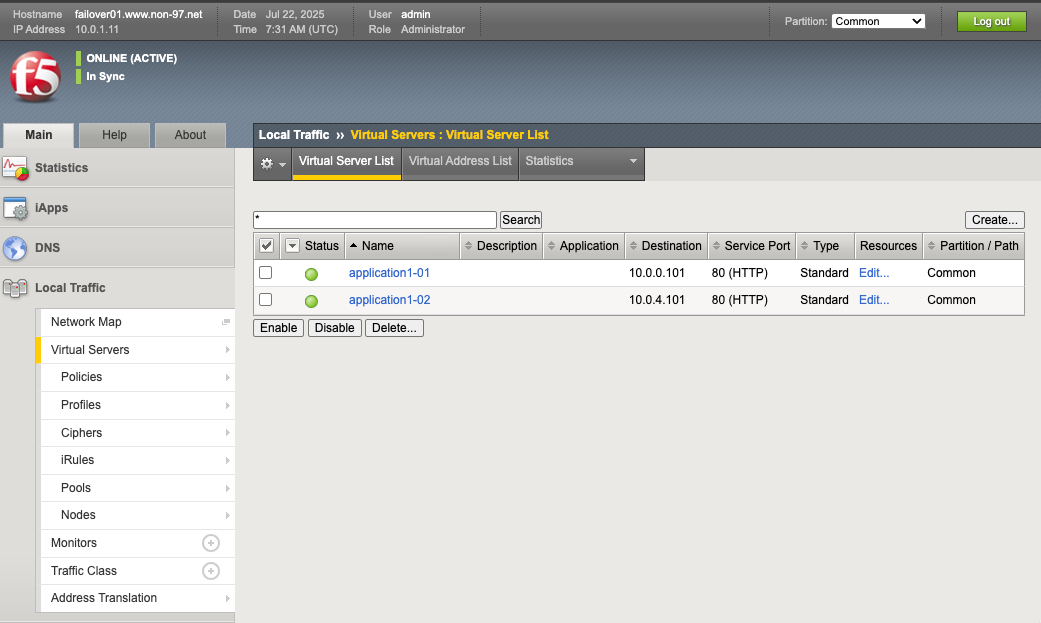
Task: Click destination 10.0.4.101 cell
Action: tap(657, 300)
